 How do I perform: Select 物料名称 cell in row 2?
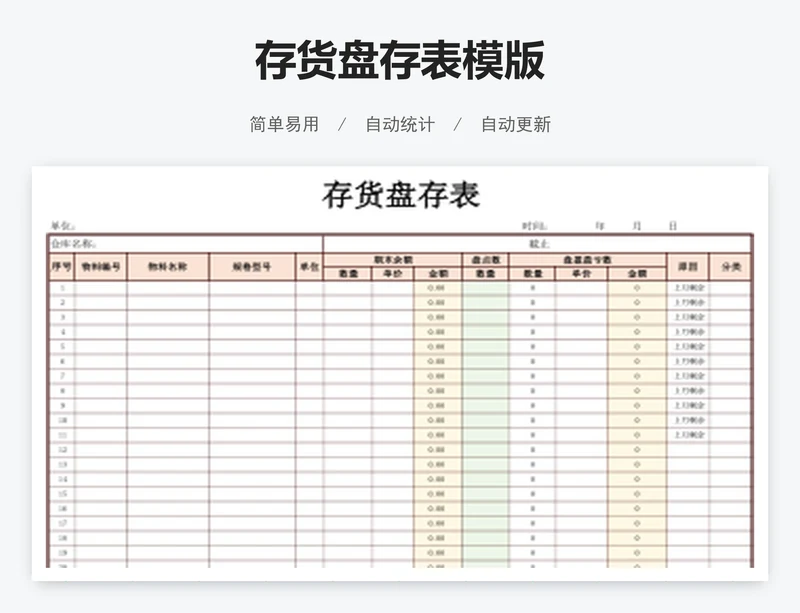click(168, 303)
